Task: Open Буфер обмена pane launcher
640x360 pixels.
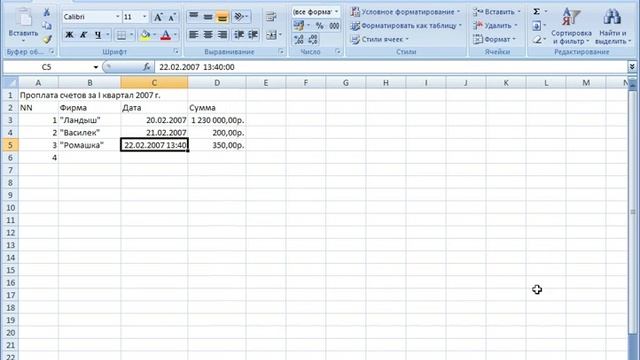Action: pyautogui.click(x=52, y=52)
